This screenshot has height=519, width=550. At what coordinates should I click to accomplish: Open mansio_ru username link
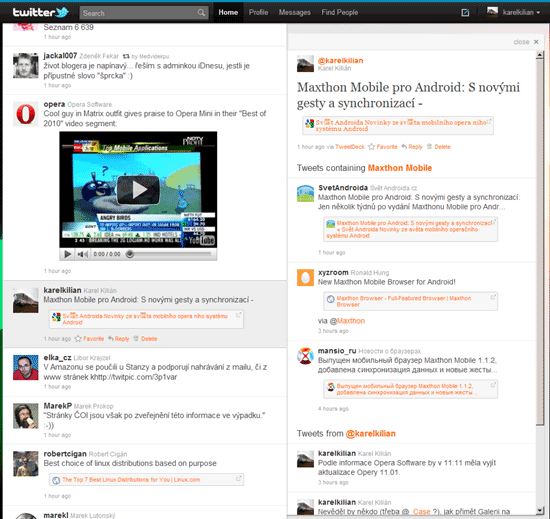(x=337, y=351)
